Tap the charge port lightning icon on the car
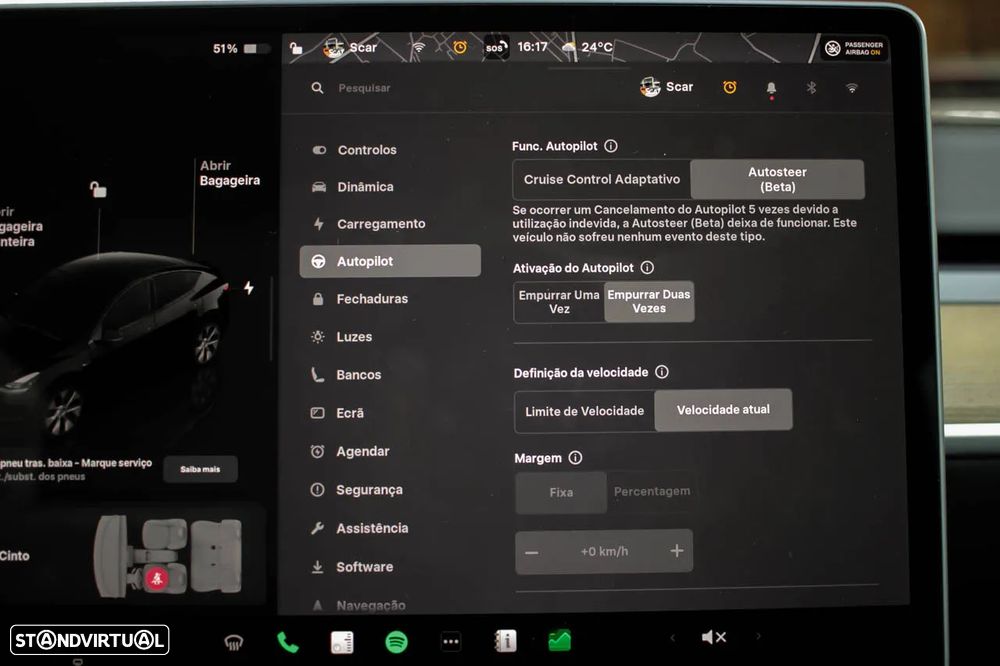This screenshot has width=1000, height=666. (x=249, y=288)
